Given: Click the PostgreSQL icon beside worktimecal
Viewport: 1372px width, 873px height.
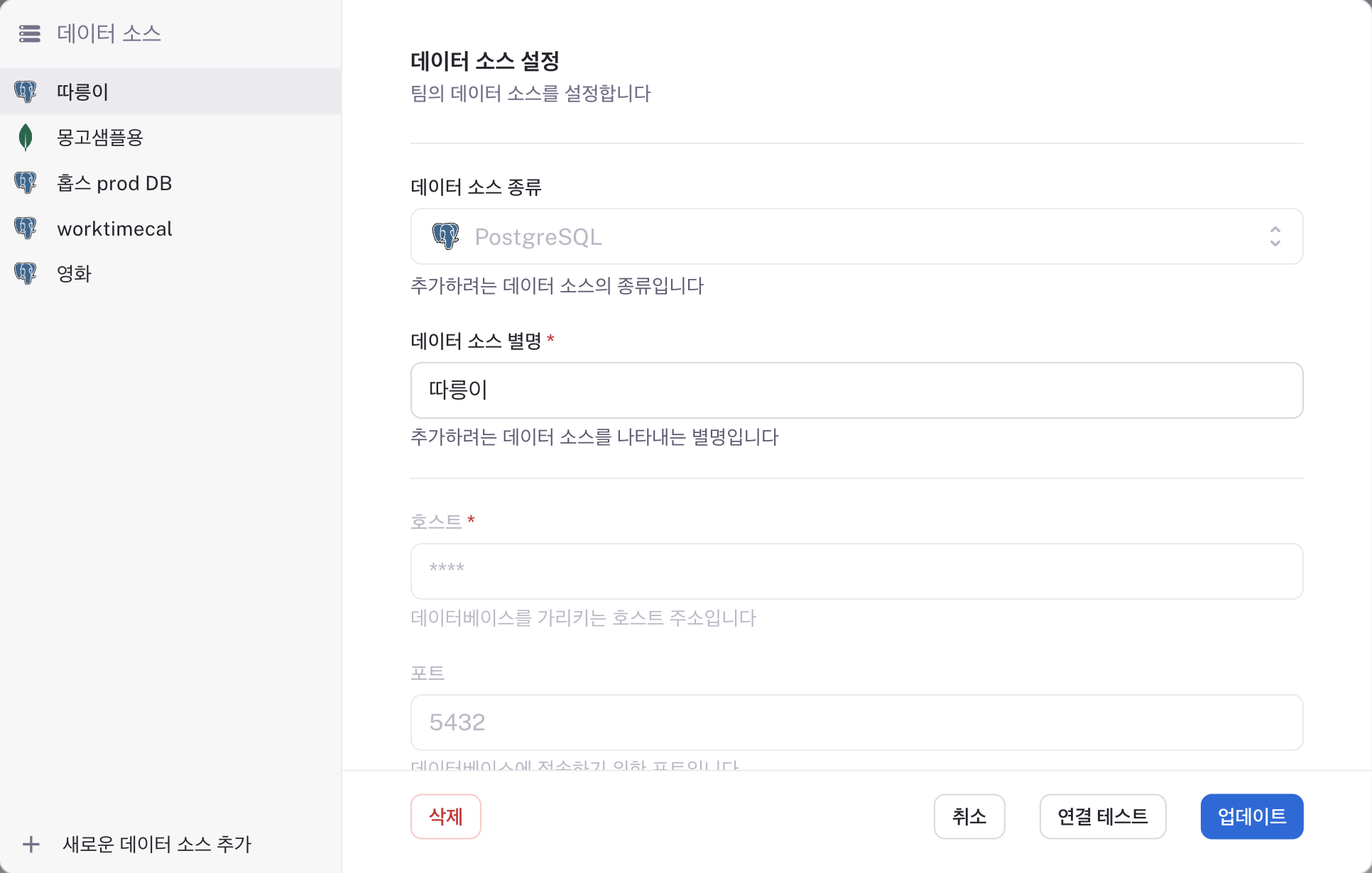Looking at the screenshot, I should coord(26,229).
